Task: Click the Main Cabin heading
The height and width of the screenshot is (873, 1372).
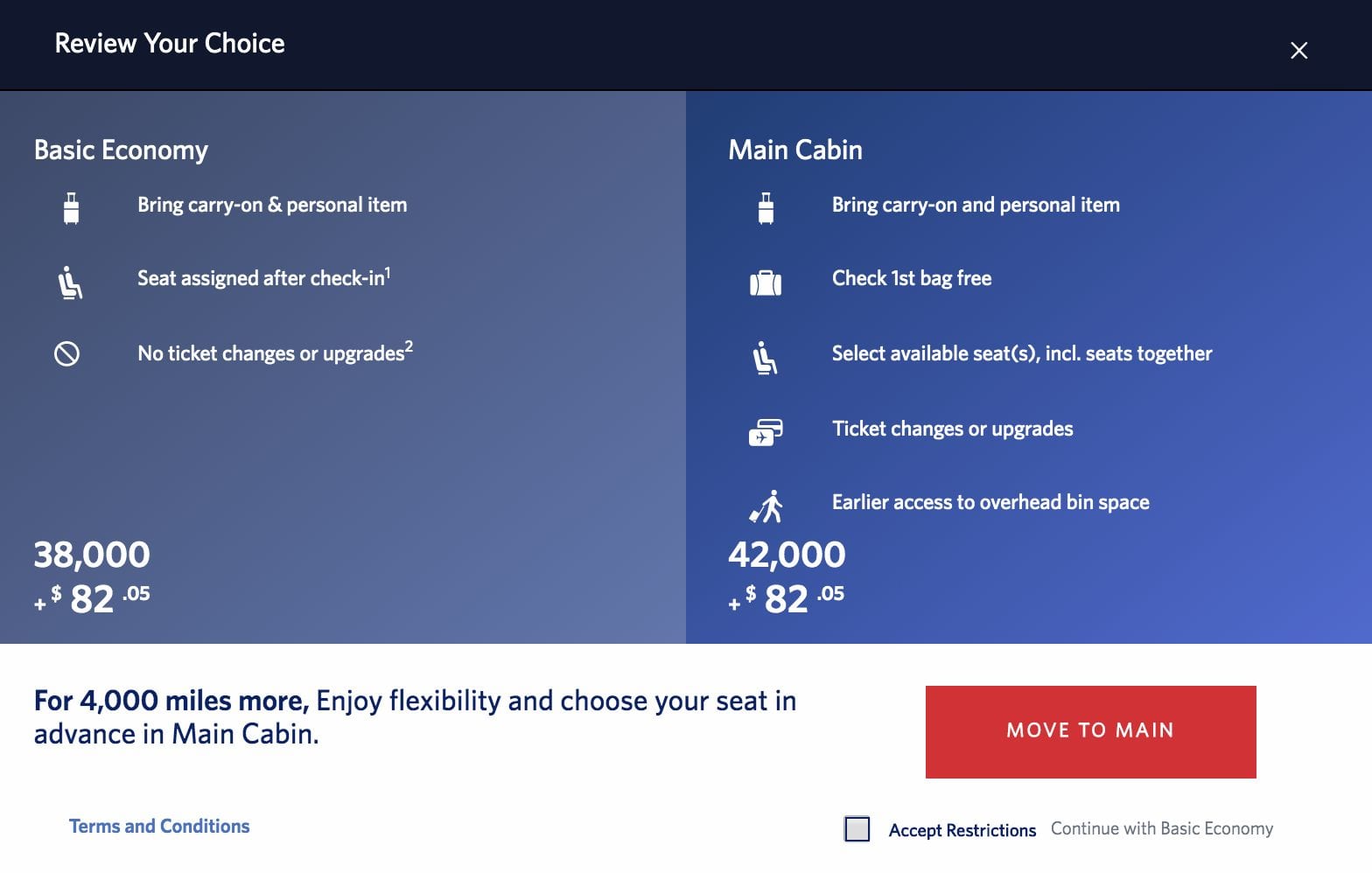Action: point(795,150)
